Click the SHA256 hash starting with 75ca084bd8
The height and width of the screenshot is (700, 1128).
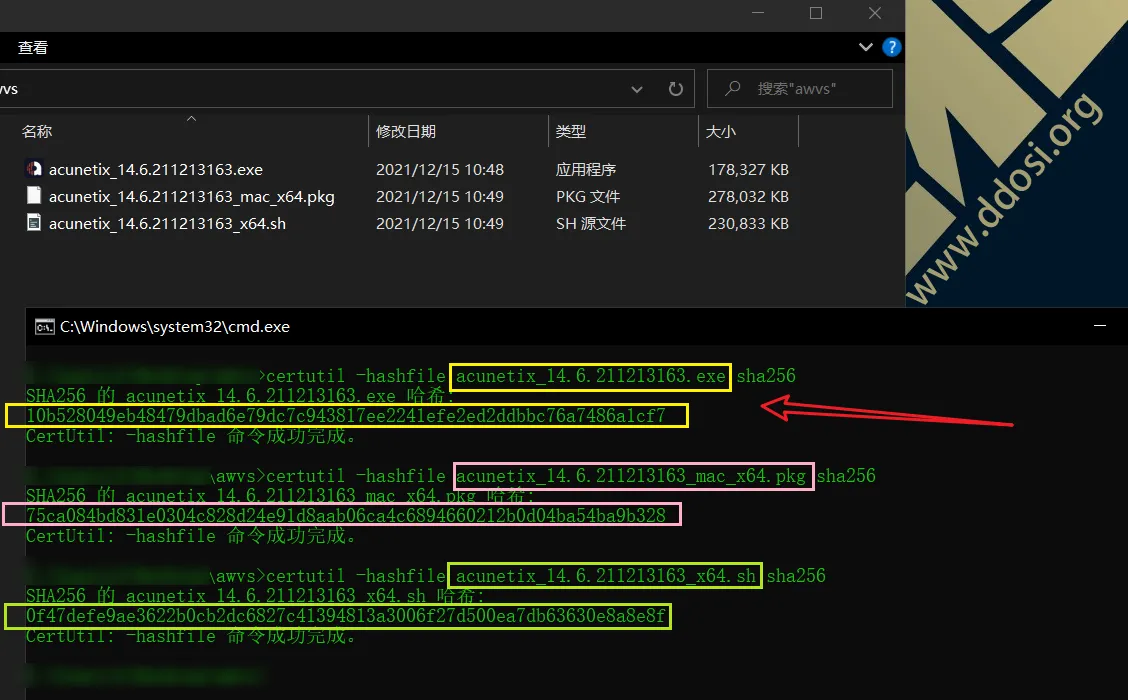(x=345, y=515)
